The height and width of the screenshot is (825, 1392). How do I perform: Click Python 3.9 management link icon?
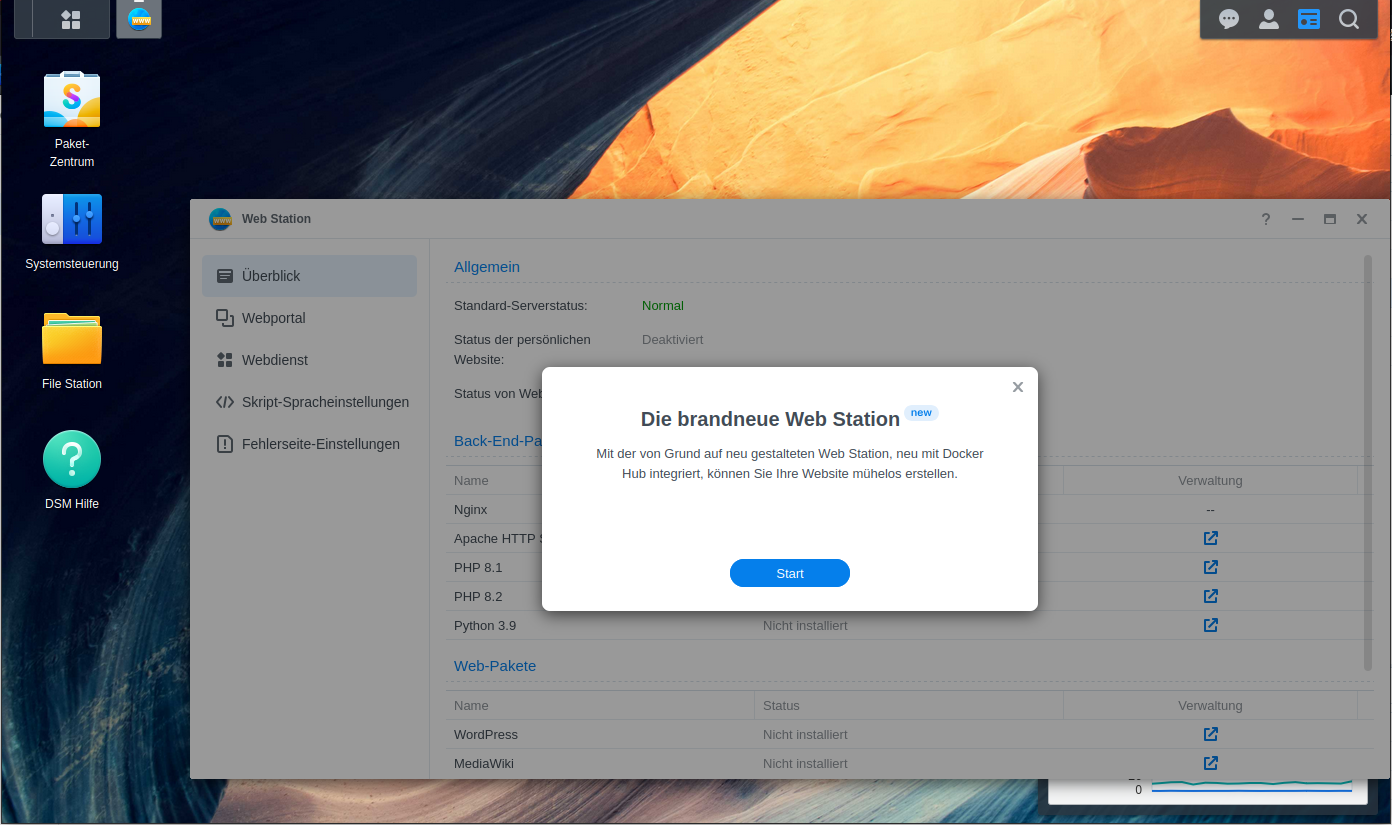(1210, 625)
